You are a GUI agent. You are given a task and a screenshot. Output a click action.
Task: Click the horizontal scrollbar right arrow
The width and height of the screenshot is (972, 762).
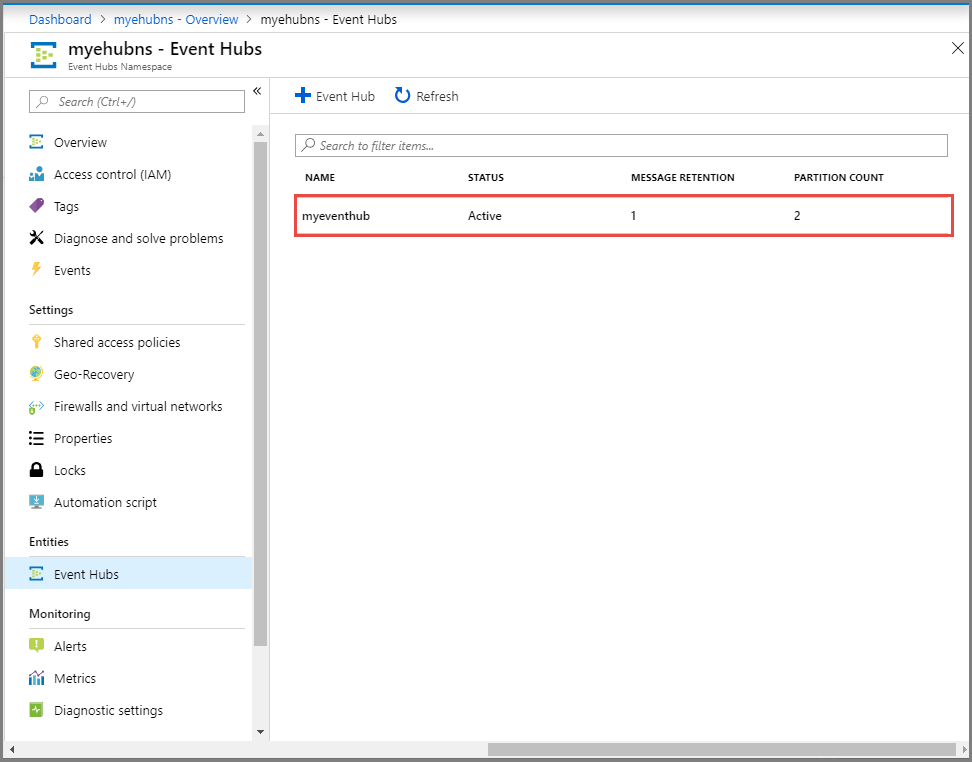pos(963,750)
